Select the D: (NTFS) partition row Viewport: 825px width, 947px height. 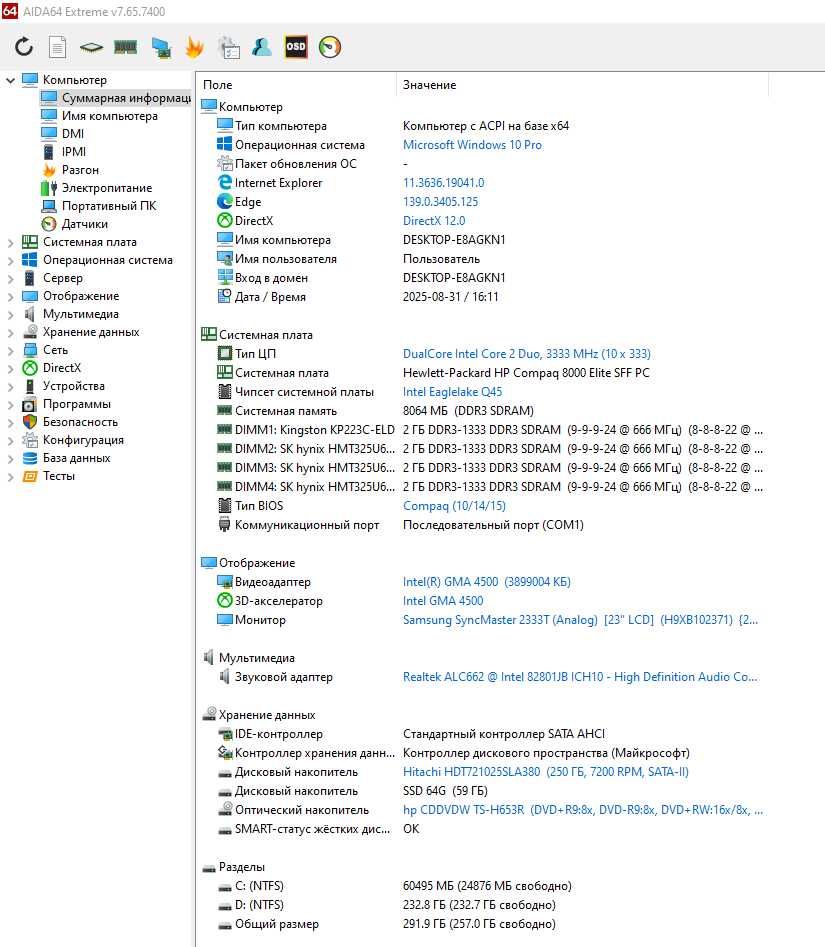click(x=482, y=905)
